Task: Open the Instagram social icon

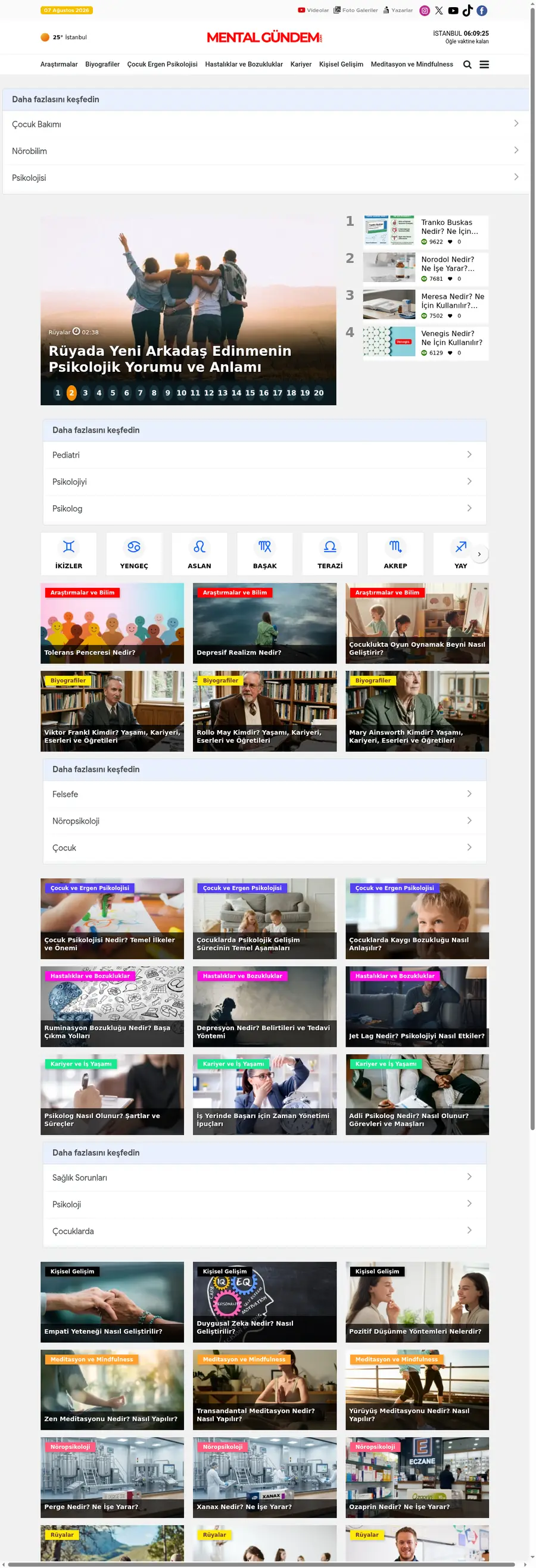Action: 425,10
